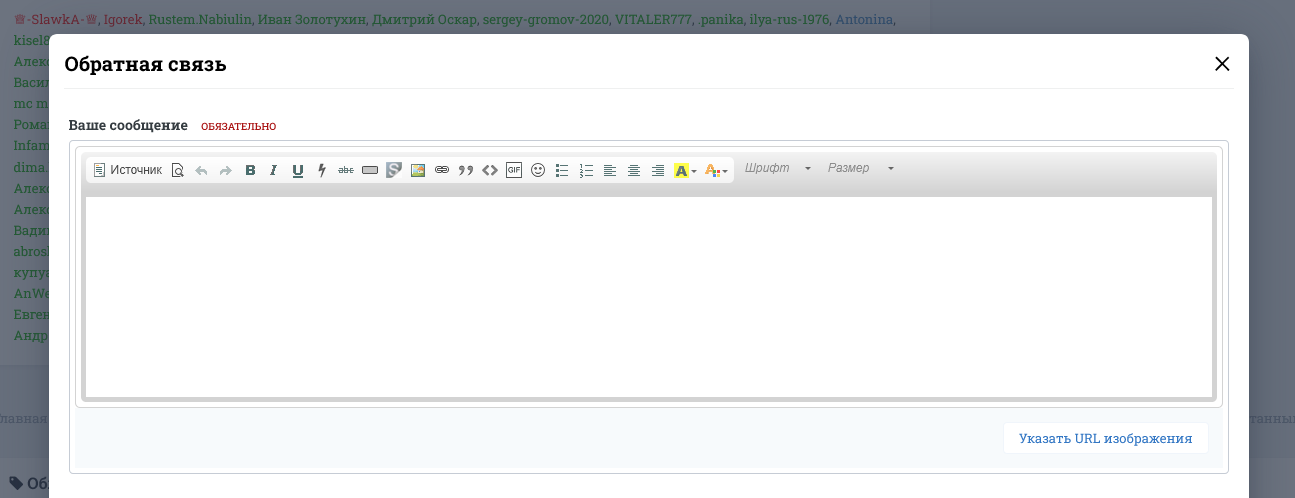Viewport: 1295px width, 498px height.
Task: Toggle underline formatting
Action: [298, 170]
